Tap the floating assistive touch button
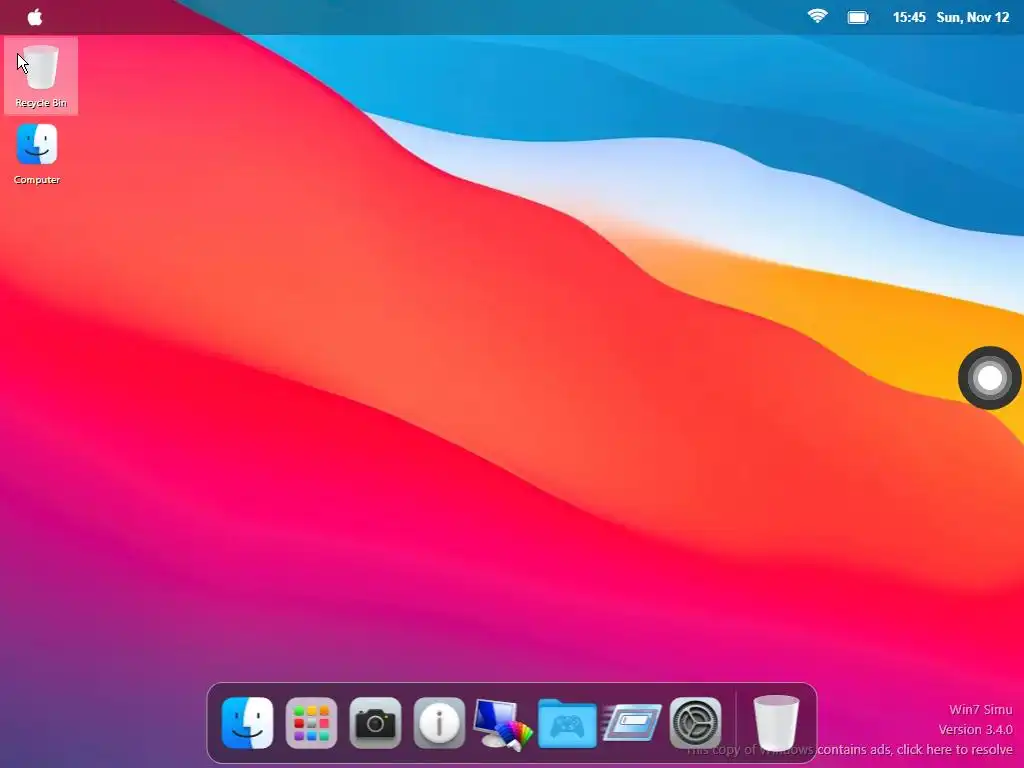1024x768 pixels. [989, 378]
